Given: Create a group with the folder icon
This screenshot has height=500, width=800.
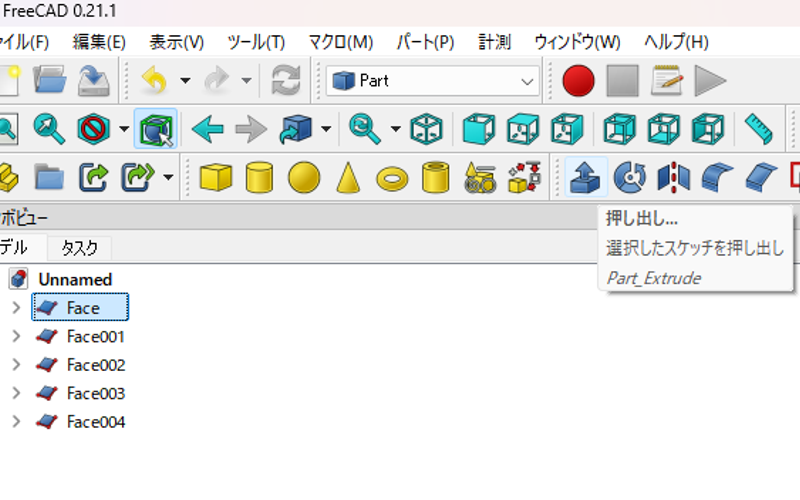Looking at the screenshot, I should pyautogui.click(x=49, y=178).
